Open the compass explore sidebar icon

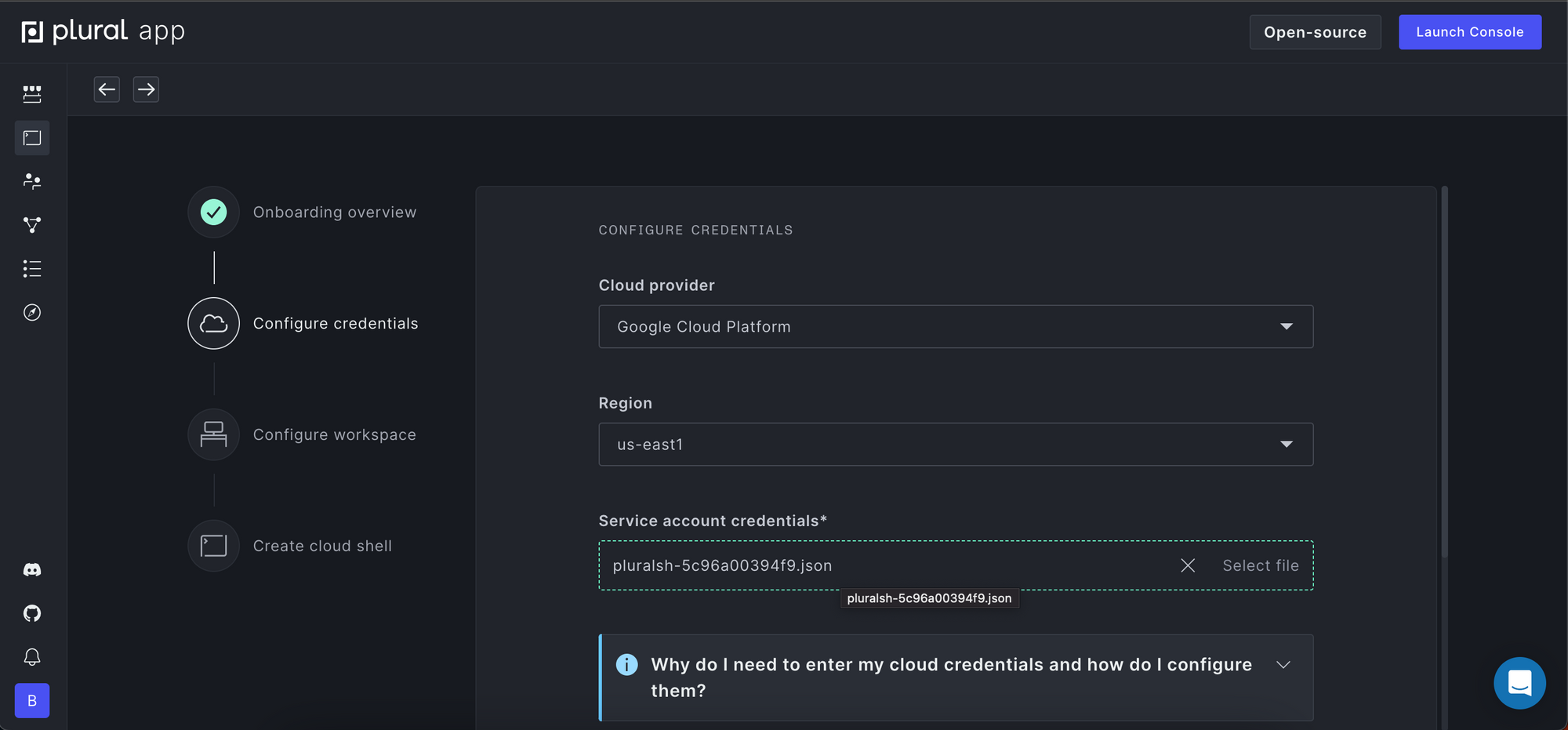(x=32, y=312)
